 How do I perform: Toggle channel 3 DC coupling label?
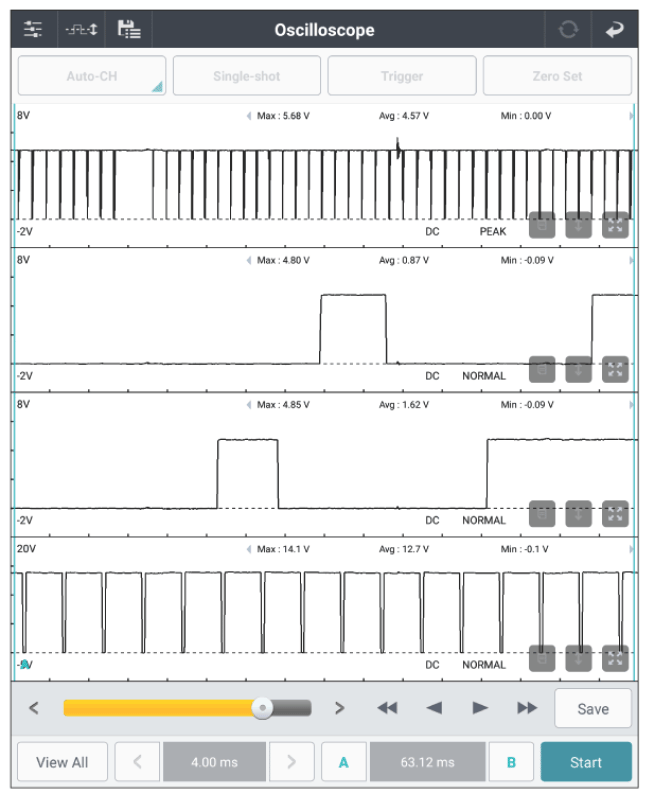pos(432,521)
